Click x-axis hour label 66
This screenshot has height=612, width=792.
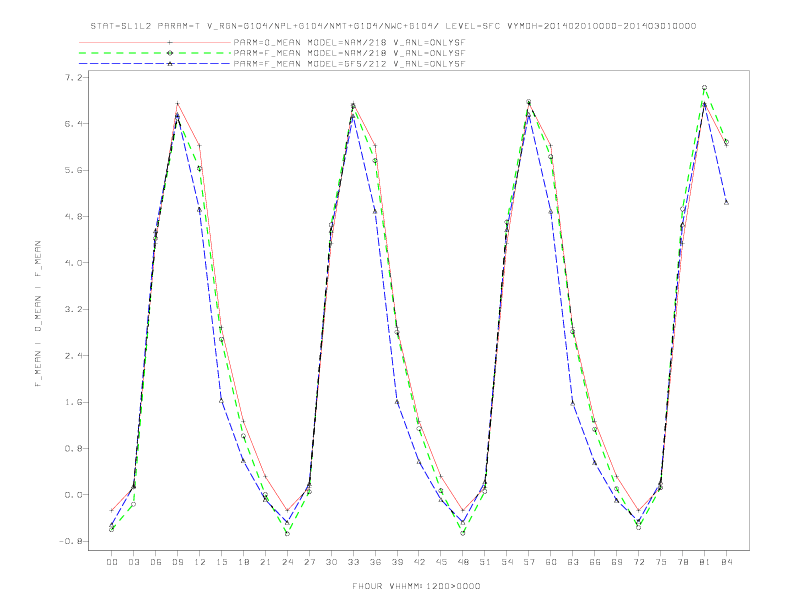tap(595, 562)
